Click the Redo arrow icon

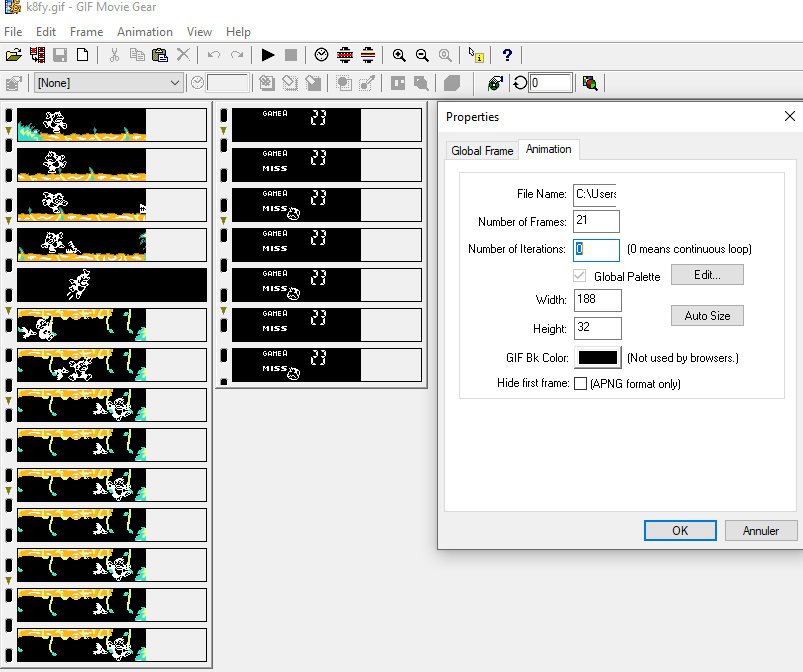237,55
